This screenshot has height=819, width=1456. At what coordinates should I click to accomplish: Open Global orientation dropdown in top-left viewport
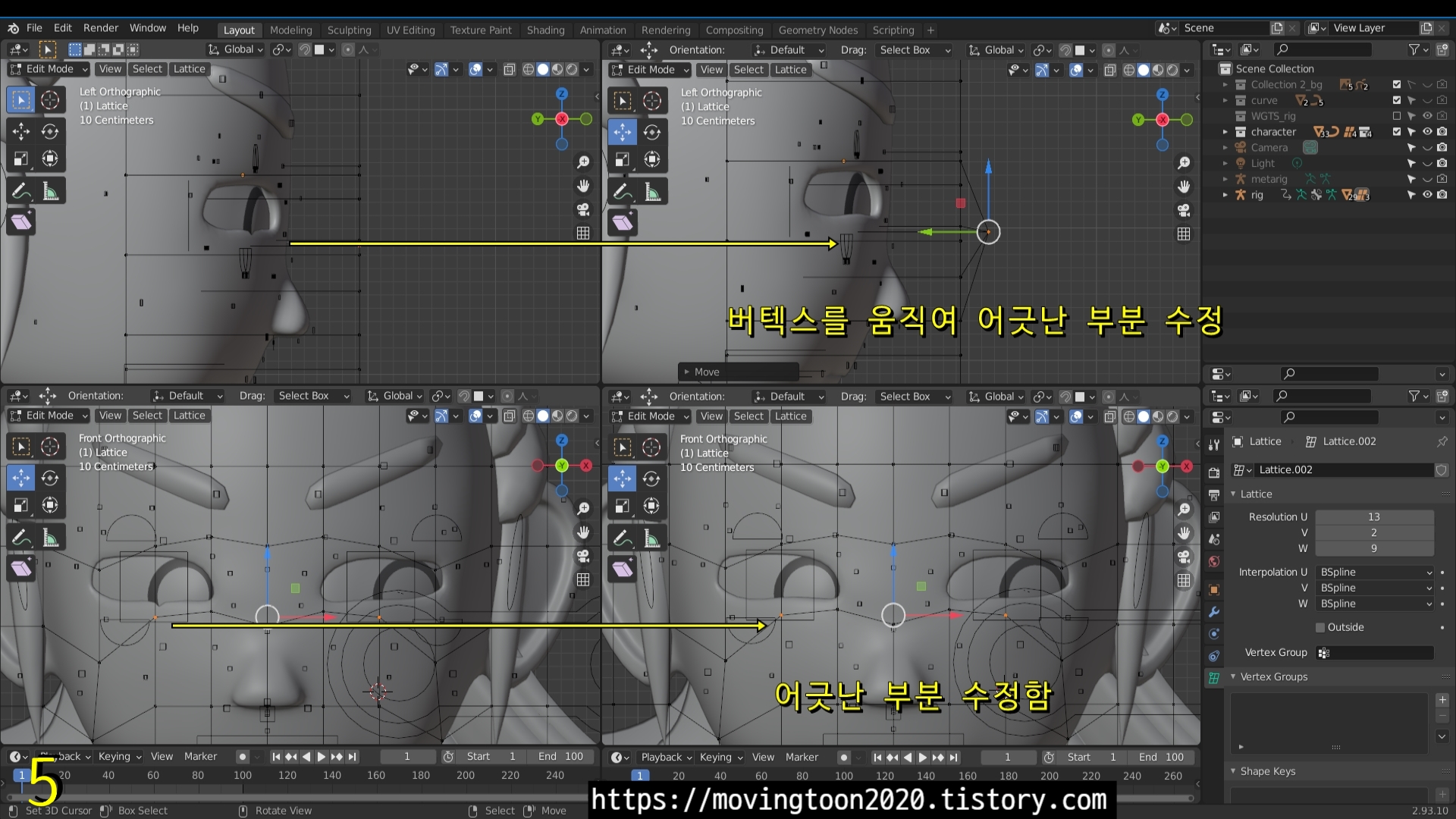tap(236, 49)
